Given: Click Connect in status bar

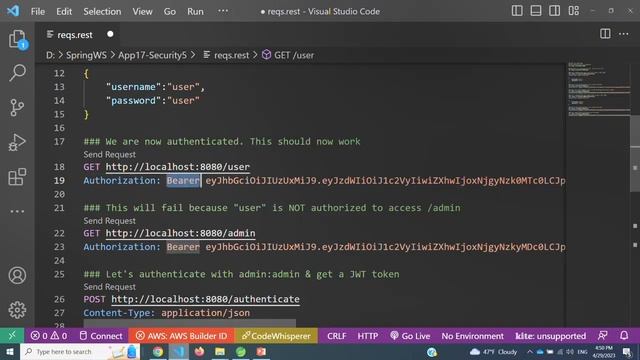Looking at the screenshot, I should click(x=100, y=336).
